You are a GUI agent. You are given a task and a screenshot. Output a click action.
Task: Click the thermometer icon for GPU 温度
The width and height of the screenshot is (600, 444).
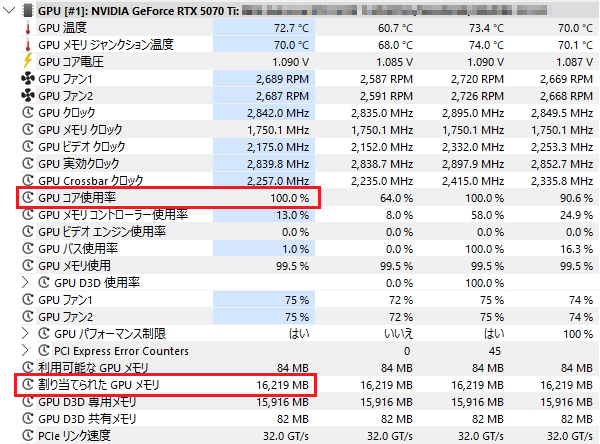pyautogui.click(x=28, y=28)
